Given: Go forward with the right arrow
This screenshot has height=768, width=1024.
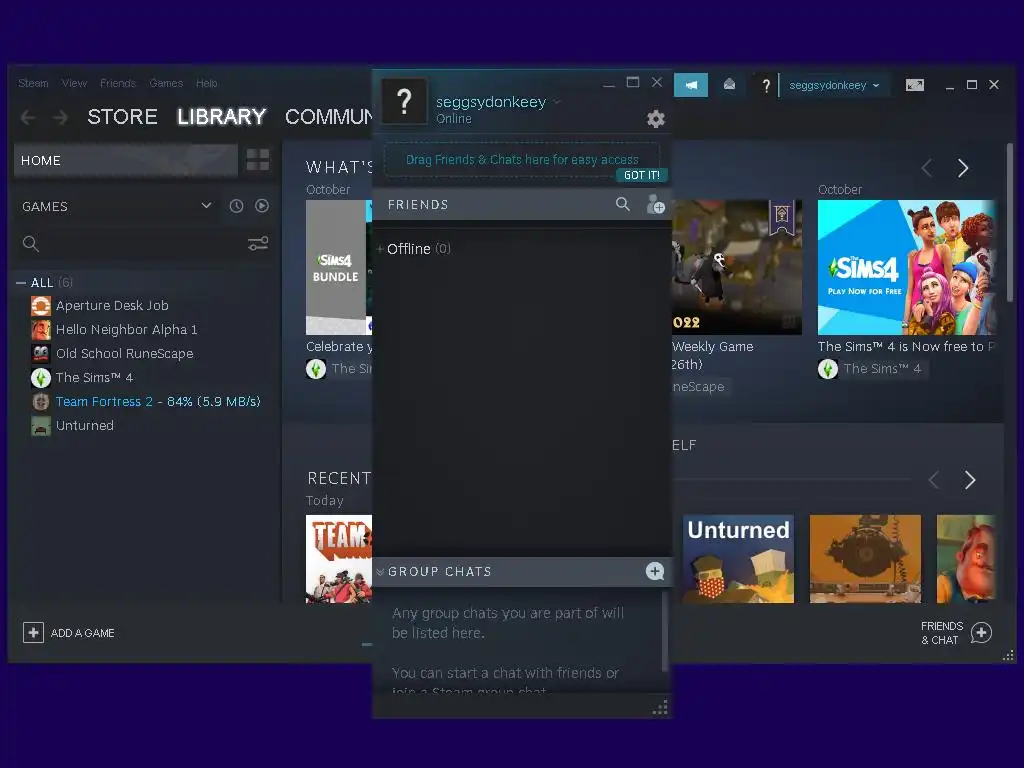Looking at the screenshot, I should point(60,118).
